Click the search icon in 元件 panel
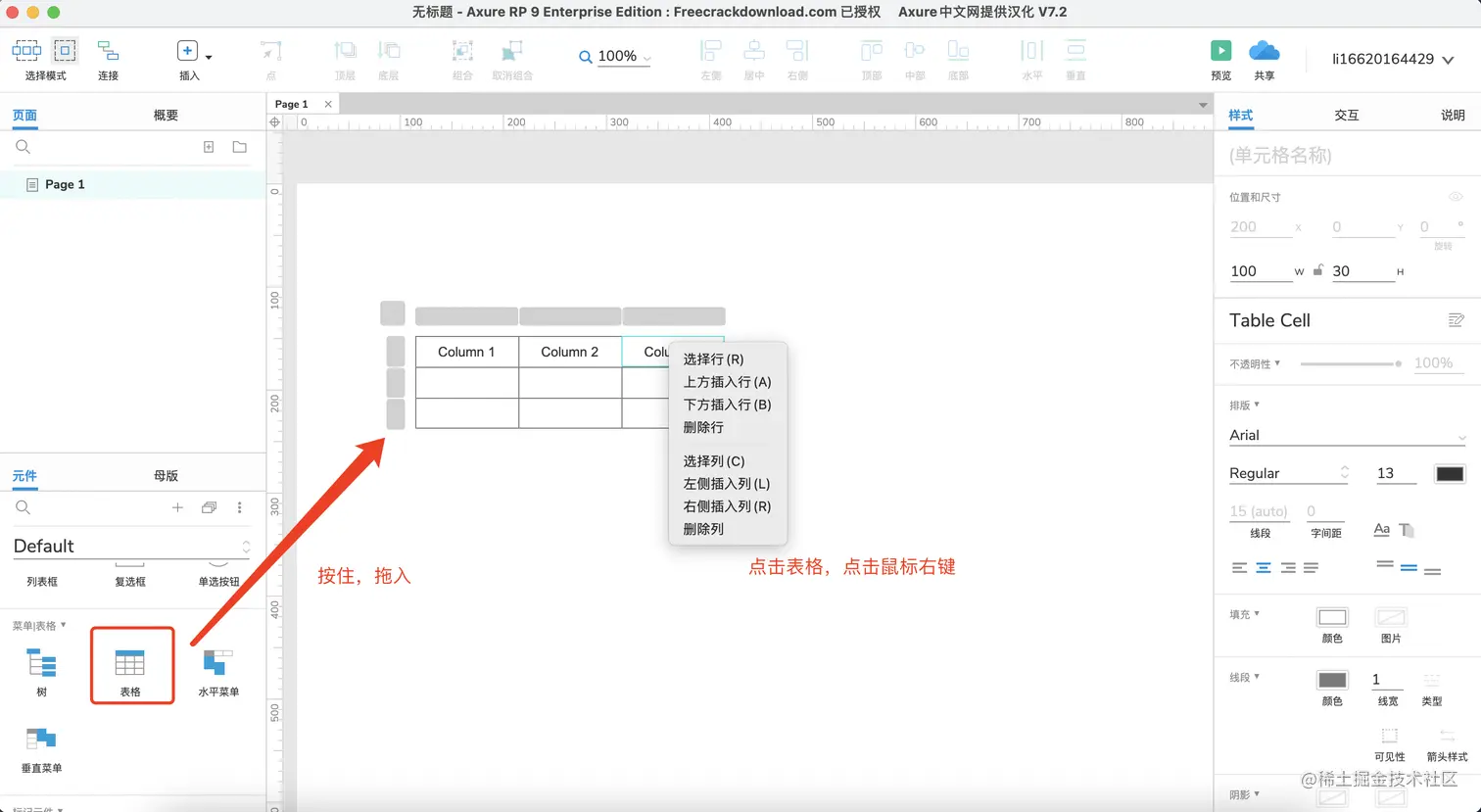This screenshot has width=1481, height=812. coord(24,507)
